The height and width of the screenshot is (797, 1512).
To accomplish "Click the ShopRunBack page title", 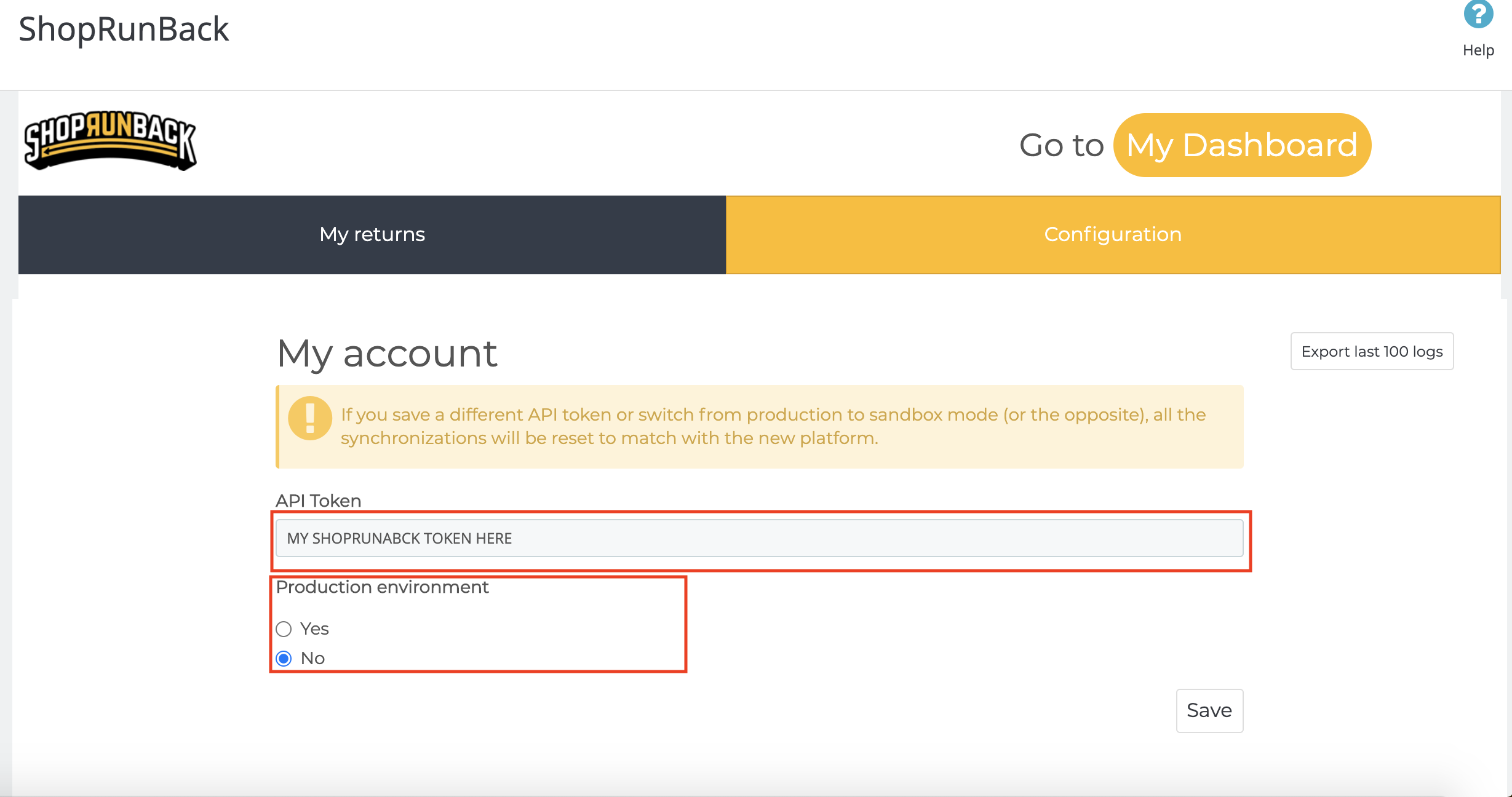I will (124, 29).
